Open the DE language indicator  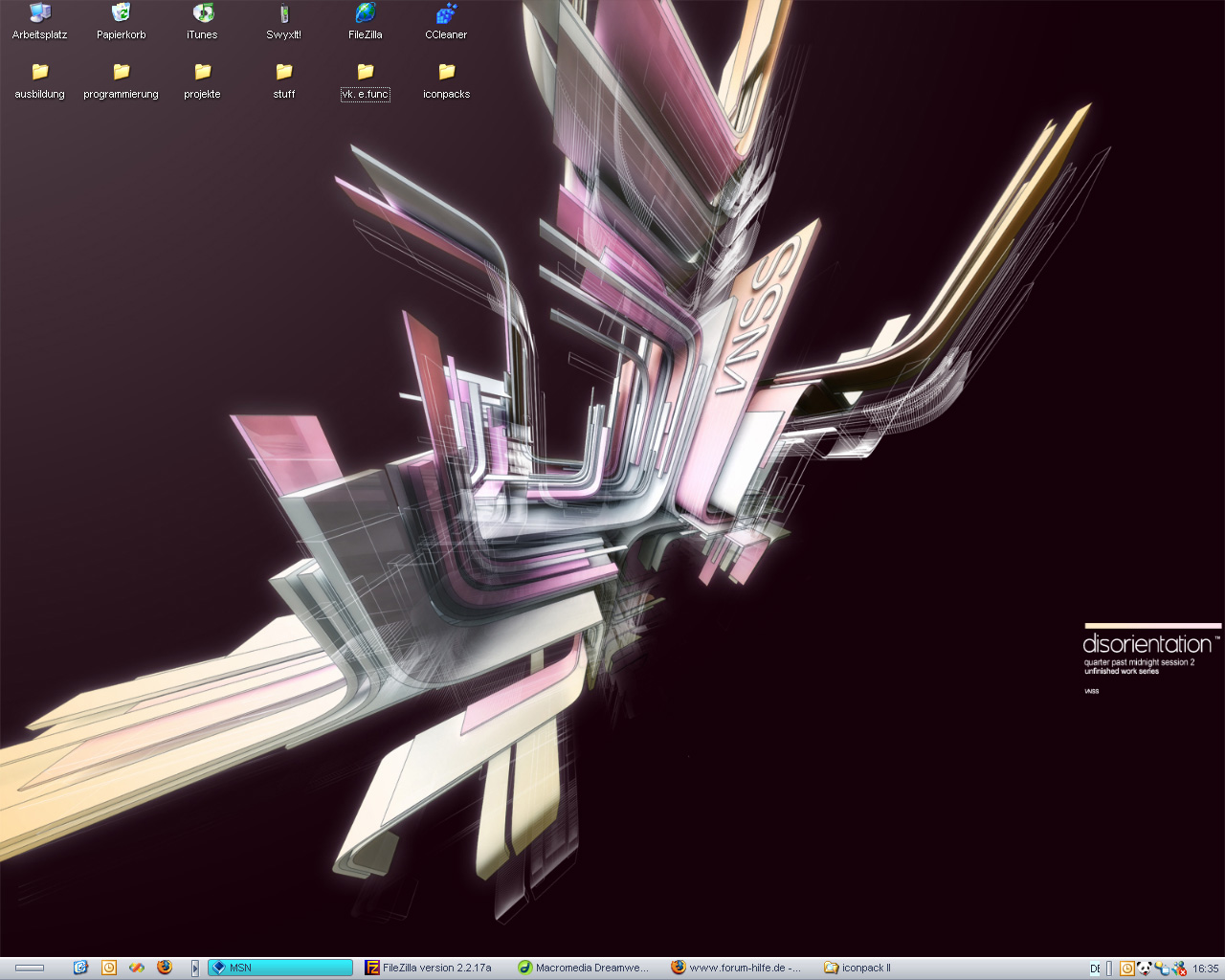(1095, 969)
